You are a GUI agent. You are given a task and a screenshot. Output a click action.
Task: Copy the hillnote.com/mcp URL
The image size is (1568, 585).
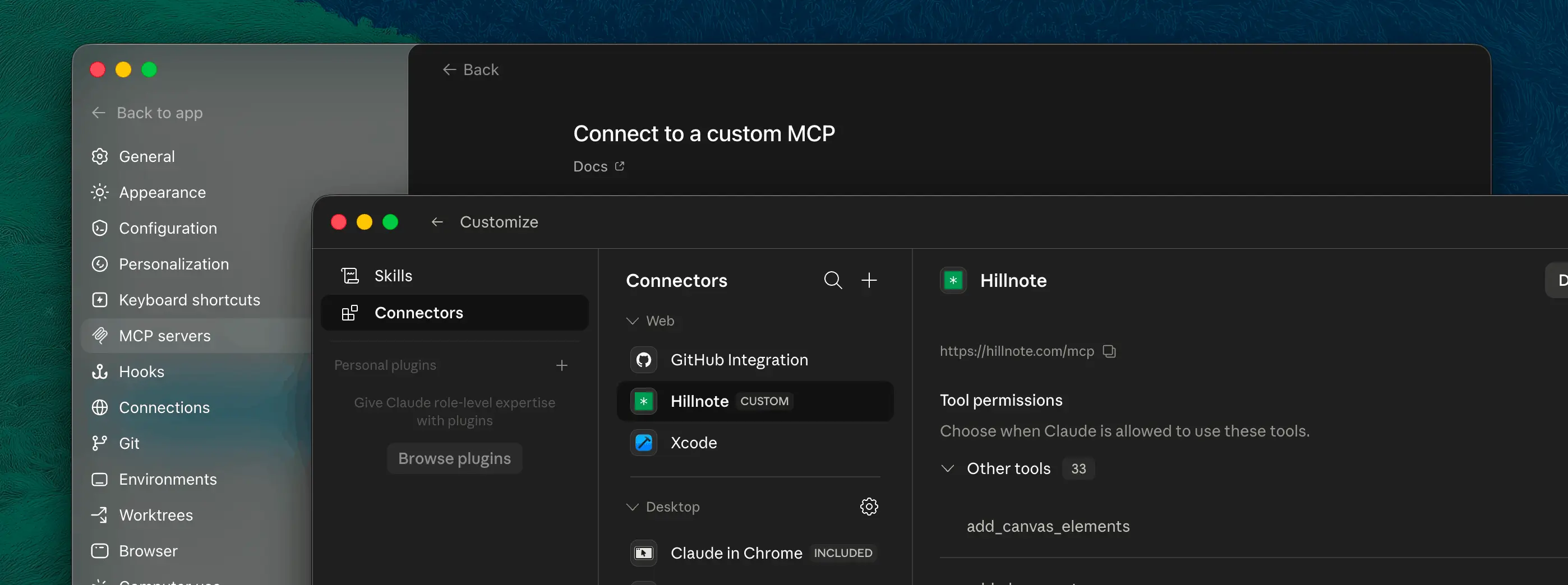(x=1109, y=351)
